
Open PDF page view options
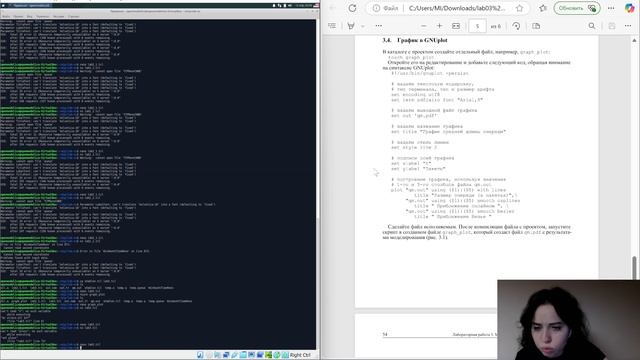[536, 26]
